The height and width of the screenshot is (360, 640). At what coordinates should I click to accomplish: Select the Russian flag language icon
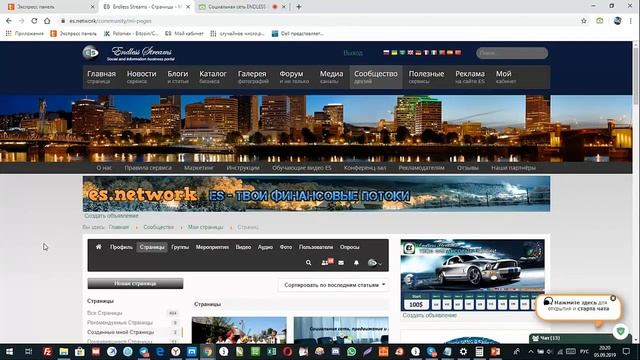386,53
